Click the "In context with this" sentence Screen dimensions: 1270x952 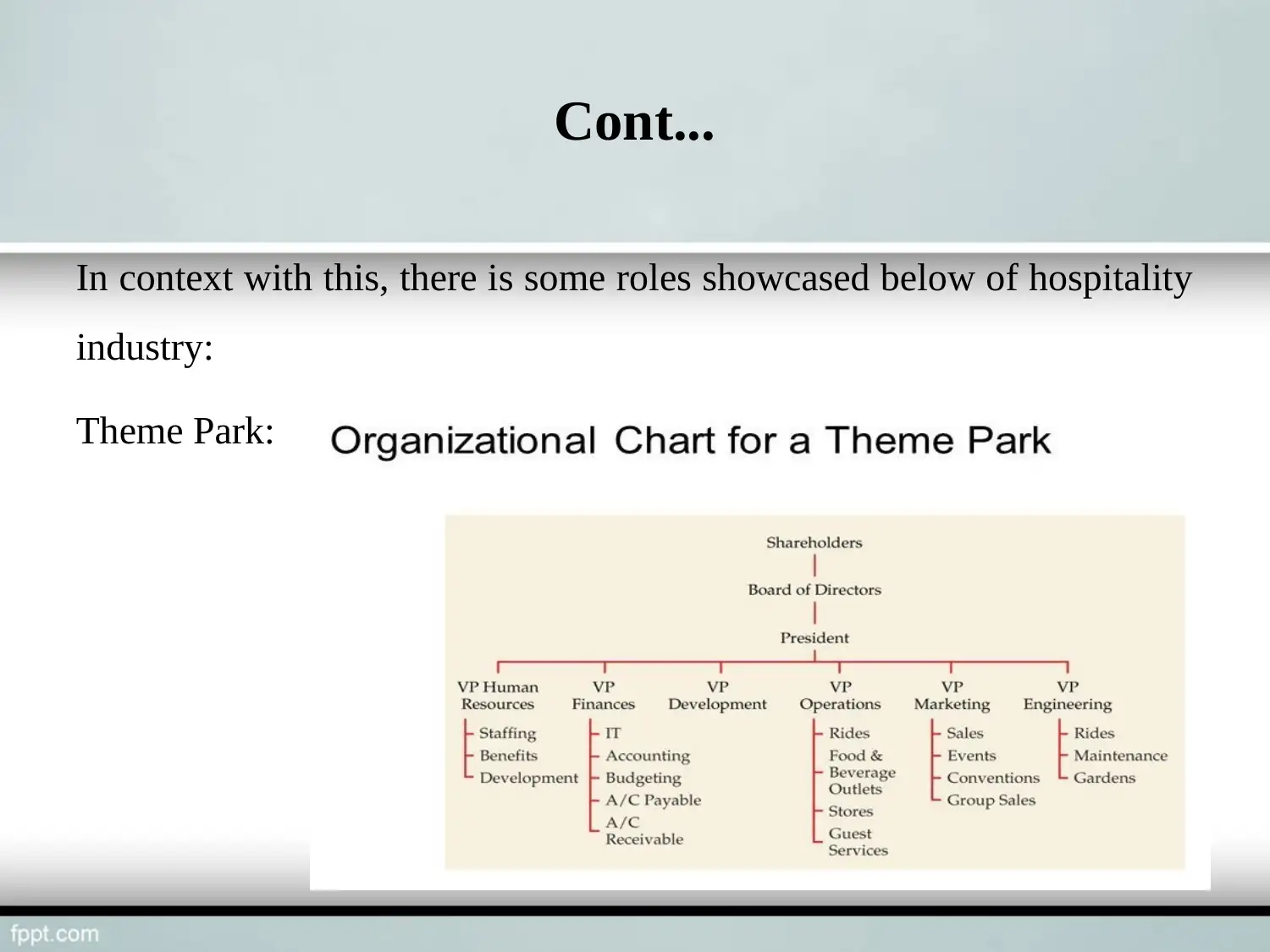[x=634, y=312]
